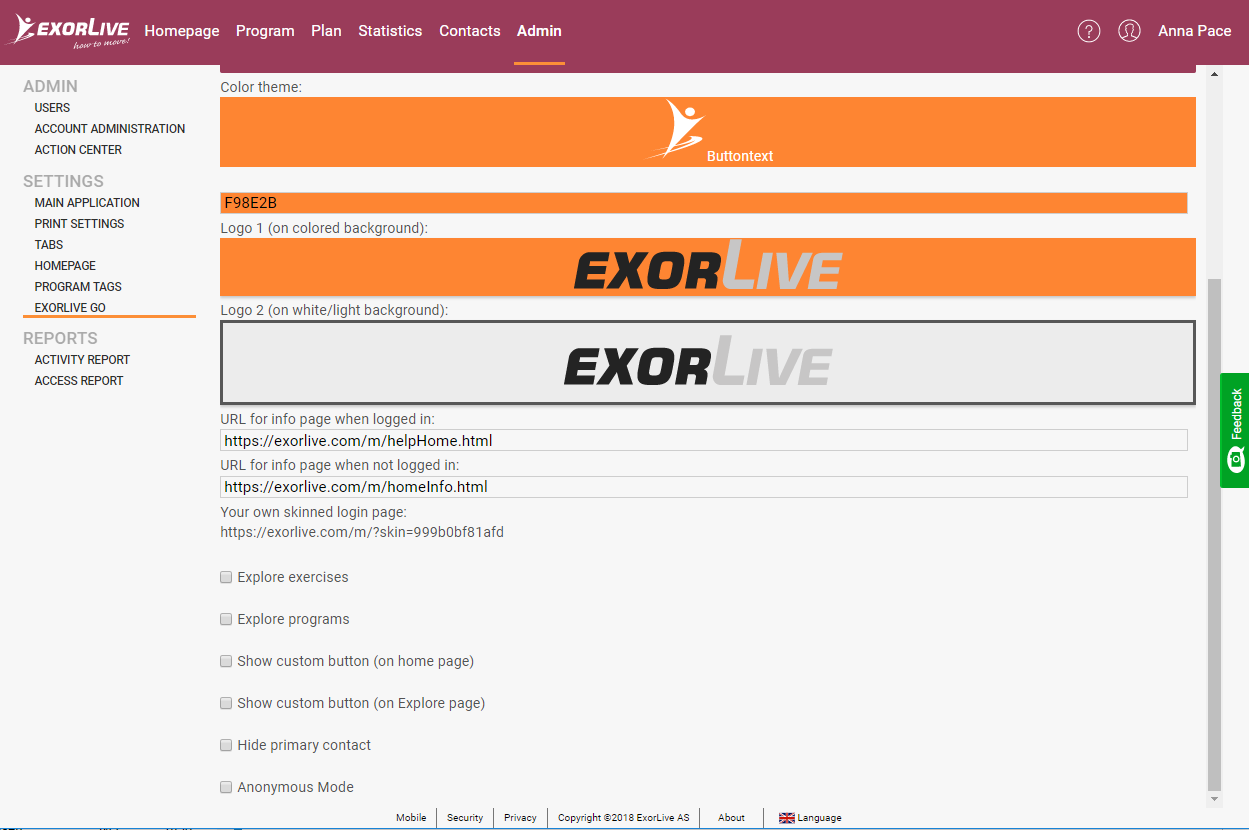
Task: Click the vertical scrollbar thumb
Action: (x=1215, y=534)
